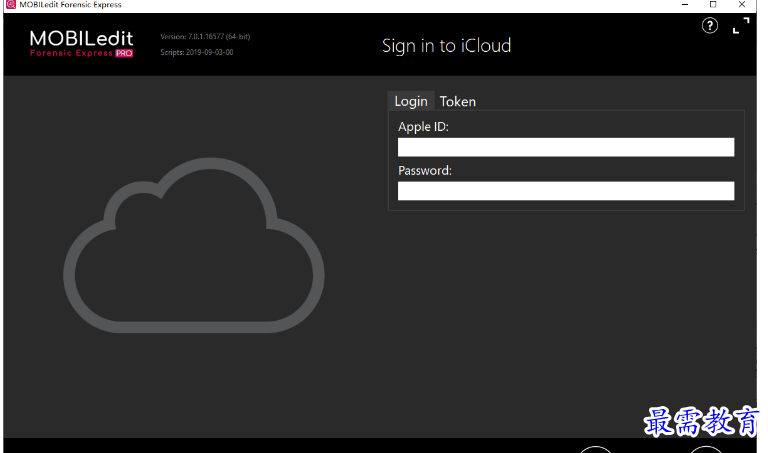768x453 pixels.
Task: Focus the Password input field
Action: [566, 191]
